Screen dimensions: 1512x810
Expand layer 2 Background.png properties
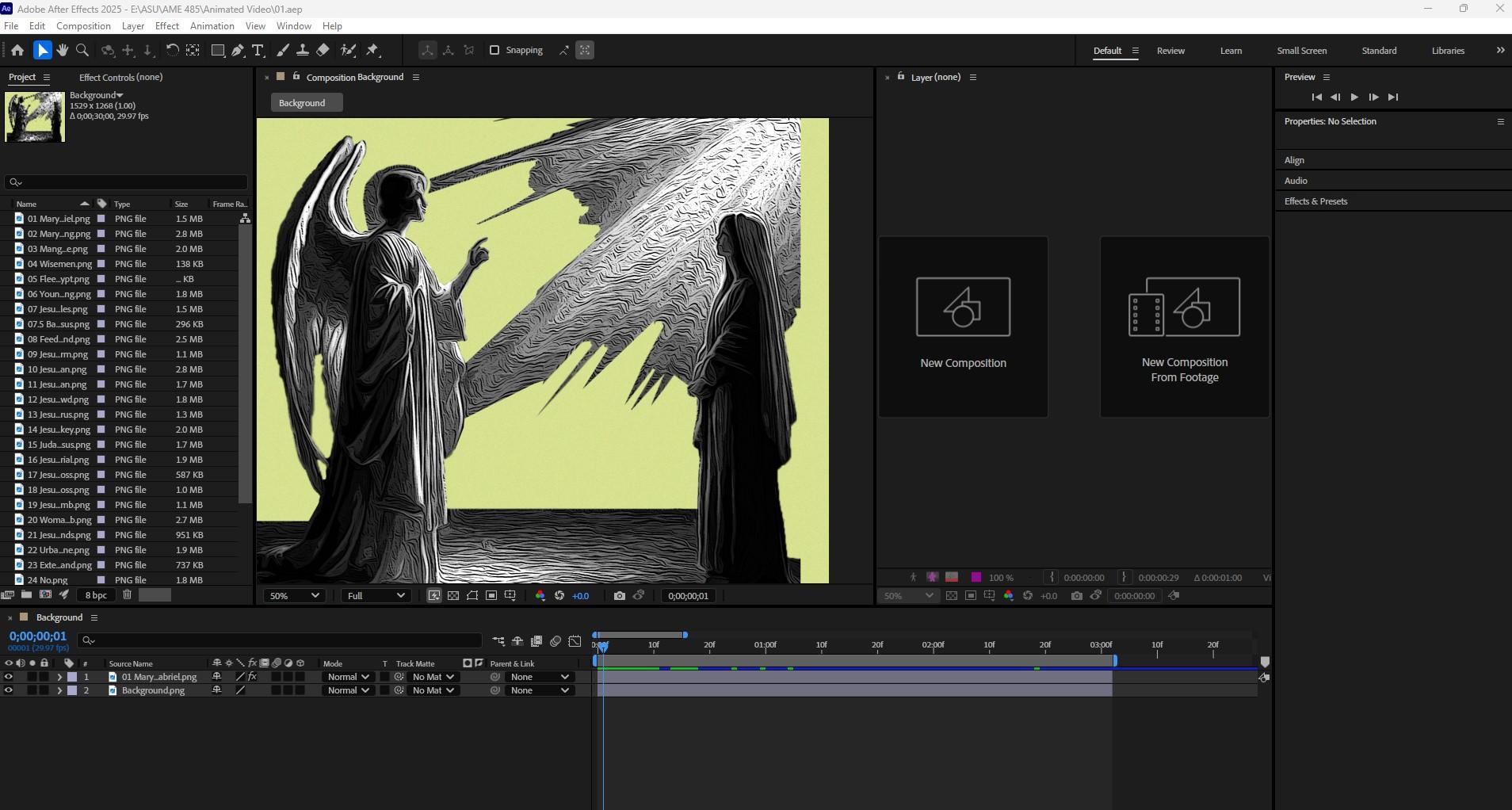click(x=59, y=690)
